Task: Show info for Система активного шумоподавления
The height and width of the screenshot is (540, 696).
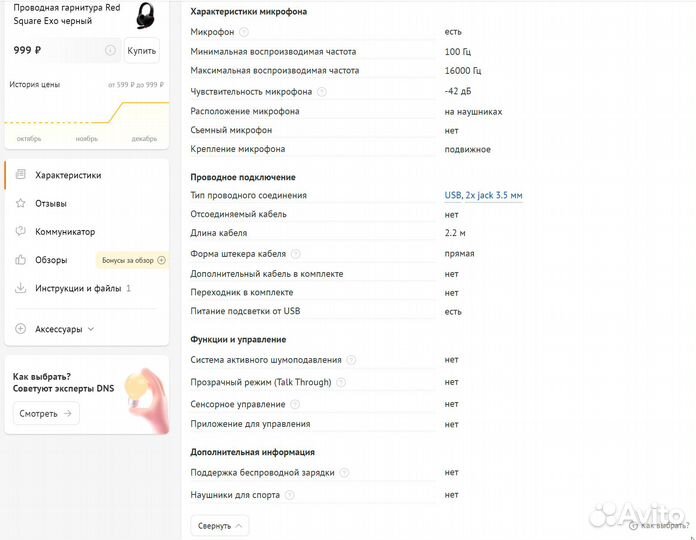Action: (351, 360)
